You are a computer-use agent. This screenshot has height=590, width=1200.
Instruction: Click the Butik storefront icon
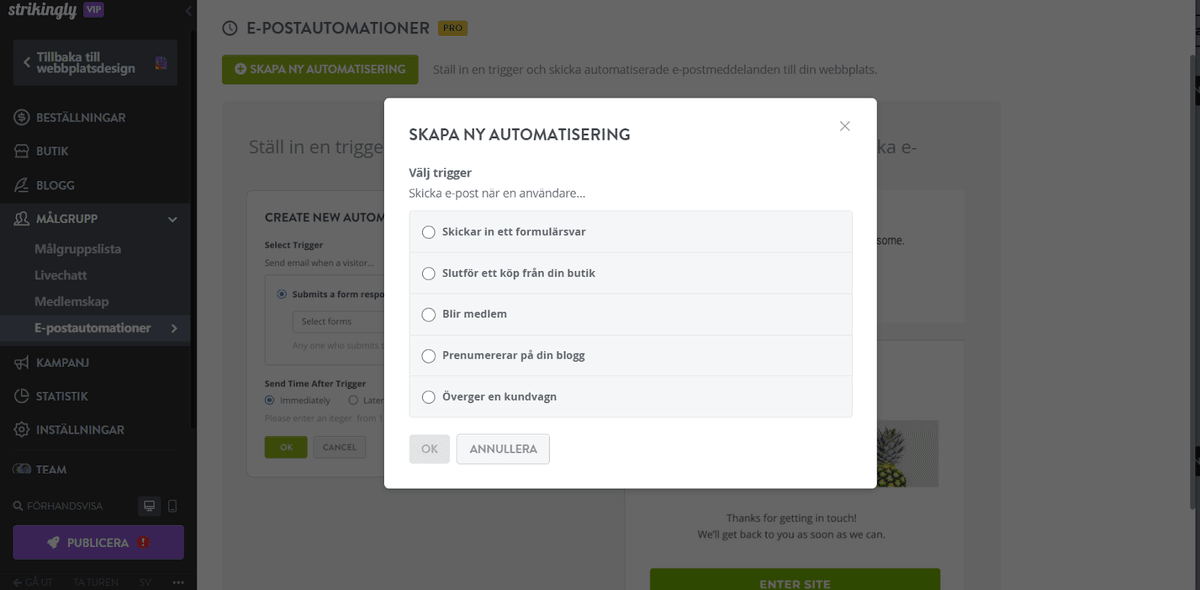click(21, 151)
